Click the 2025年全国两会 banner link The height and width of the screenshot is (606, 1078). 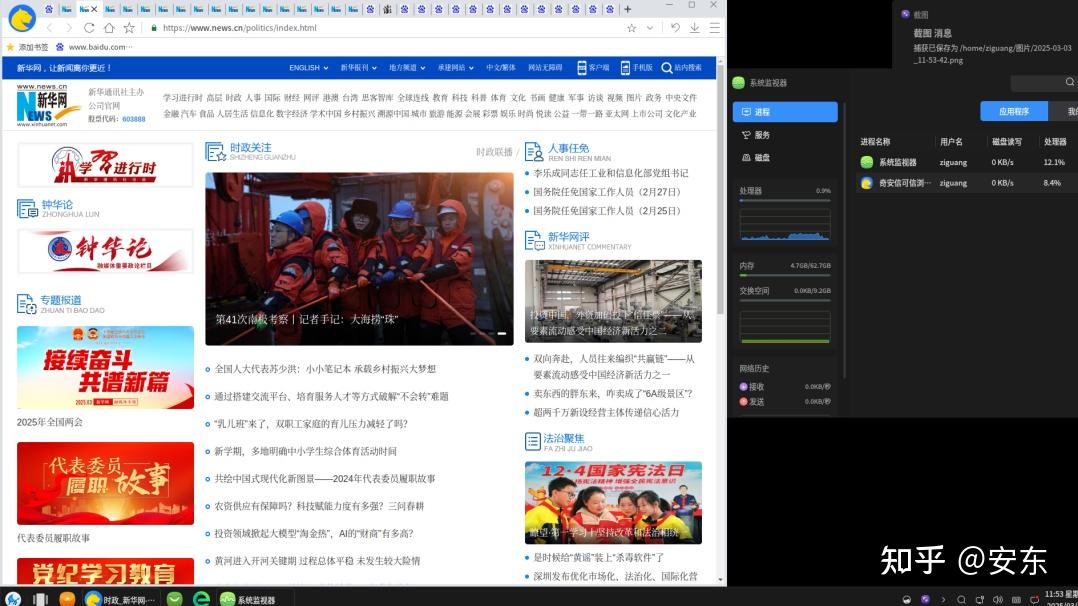(x=105, y=368)
